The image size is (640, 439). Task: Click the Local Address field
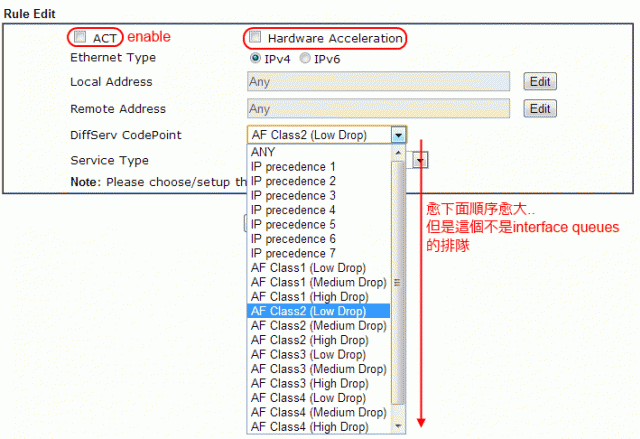(378, 82)
